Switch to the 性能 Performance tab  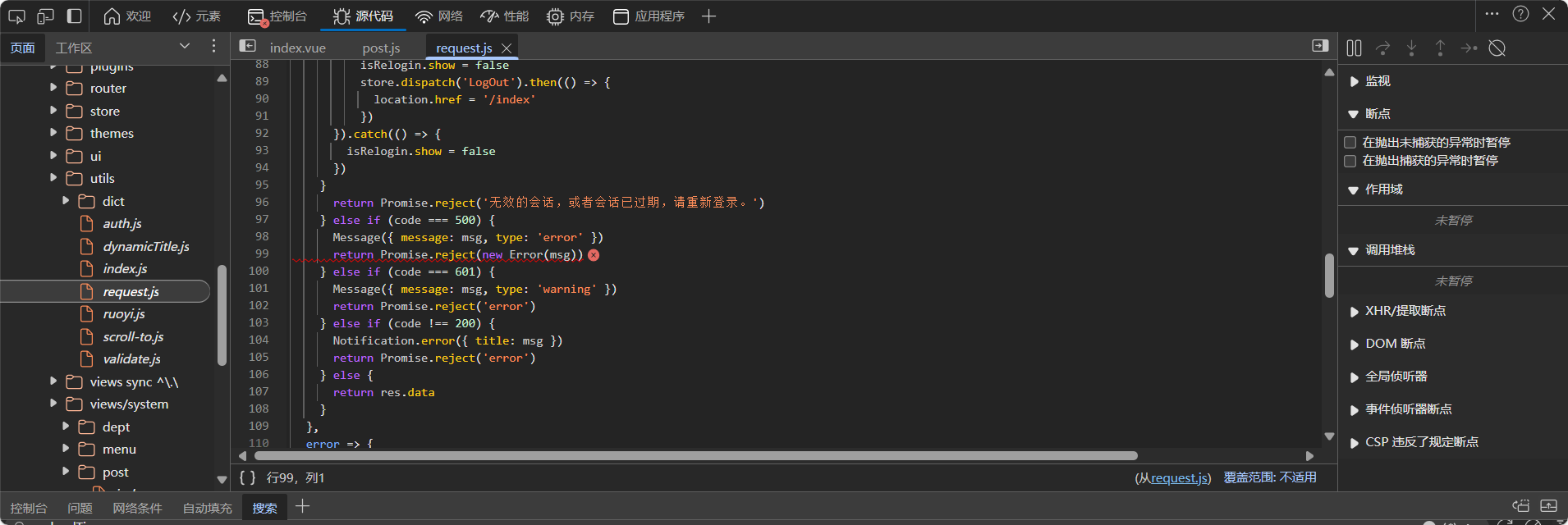pos(504,16)
